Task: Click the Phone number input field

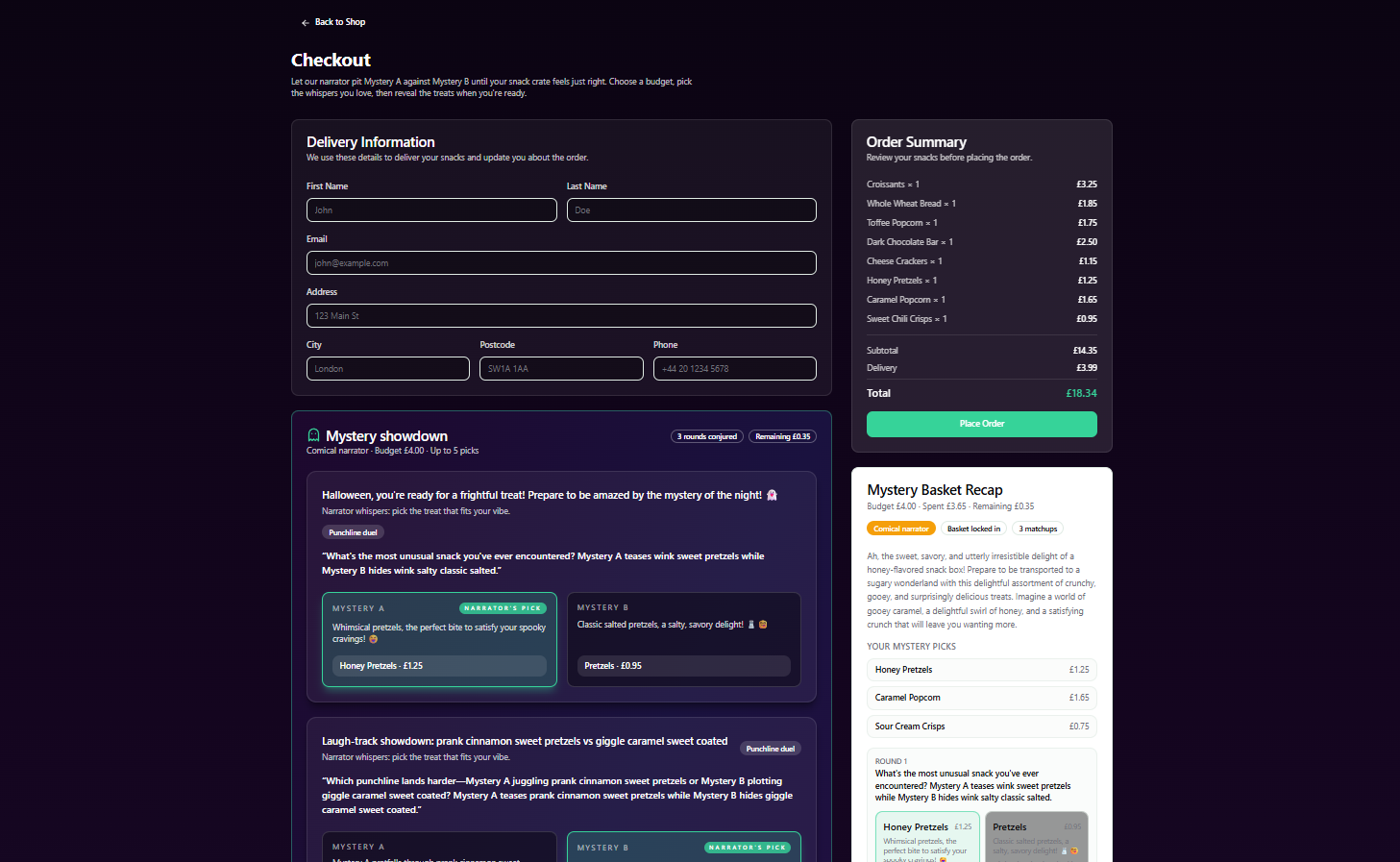Action: tap(735, 369)
